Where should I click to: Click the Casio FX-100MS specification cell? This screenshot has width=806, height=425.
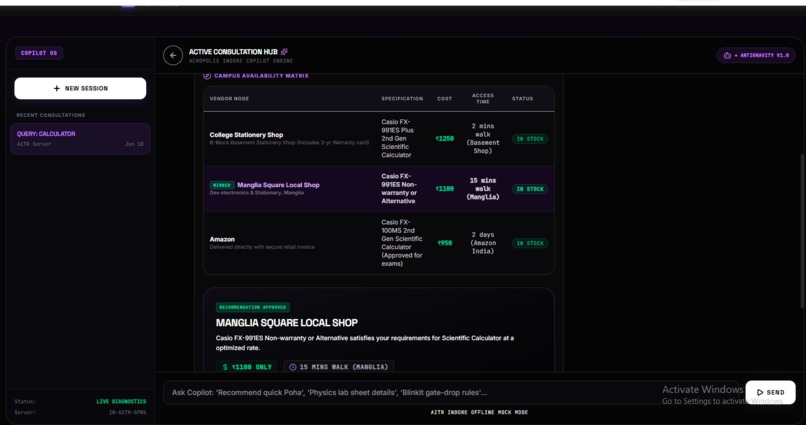click(x=402, y=243)
